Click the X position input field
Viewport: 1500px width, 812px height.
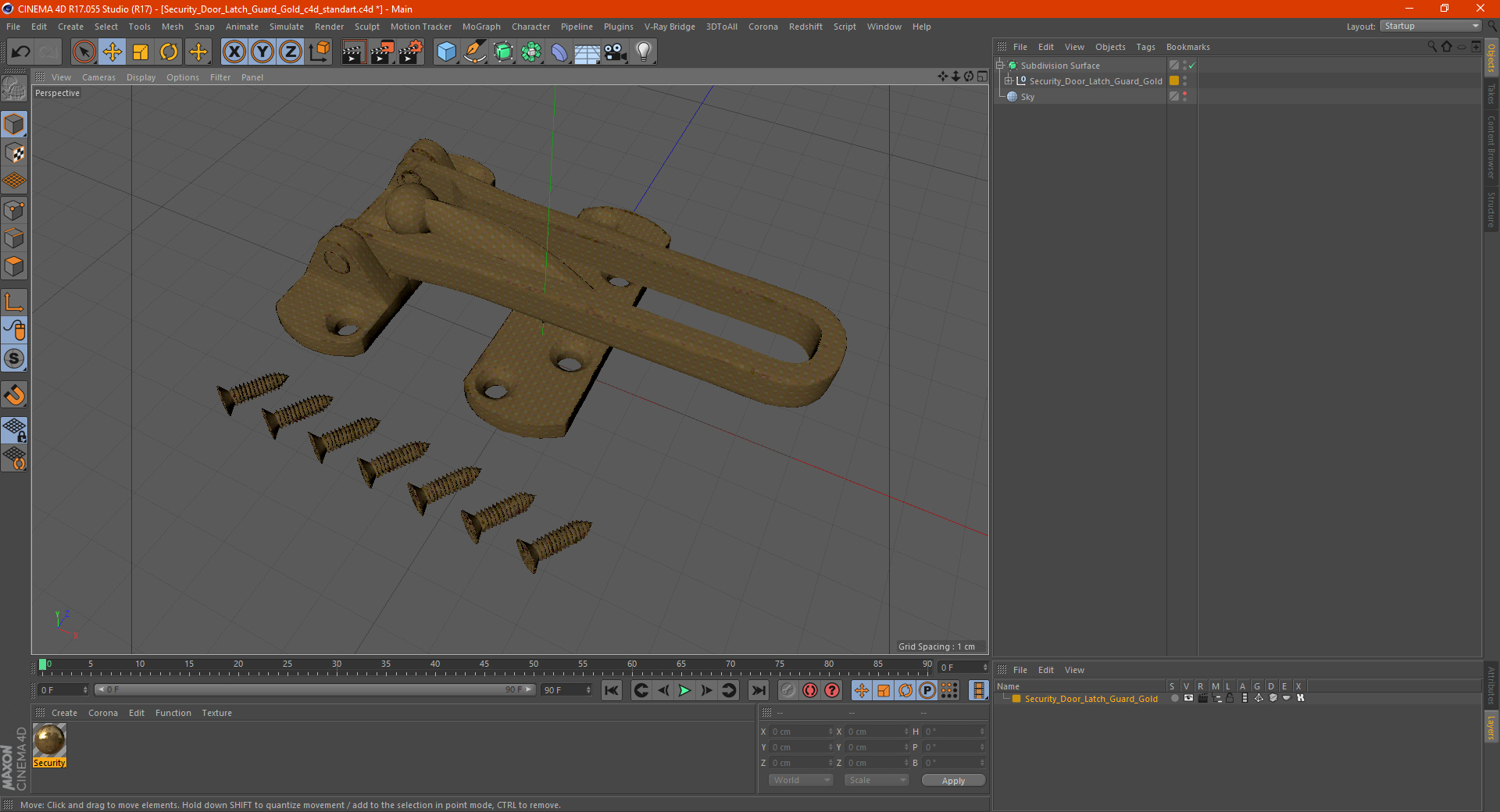pos(802,732)
